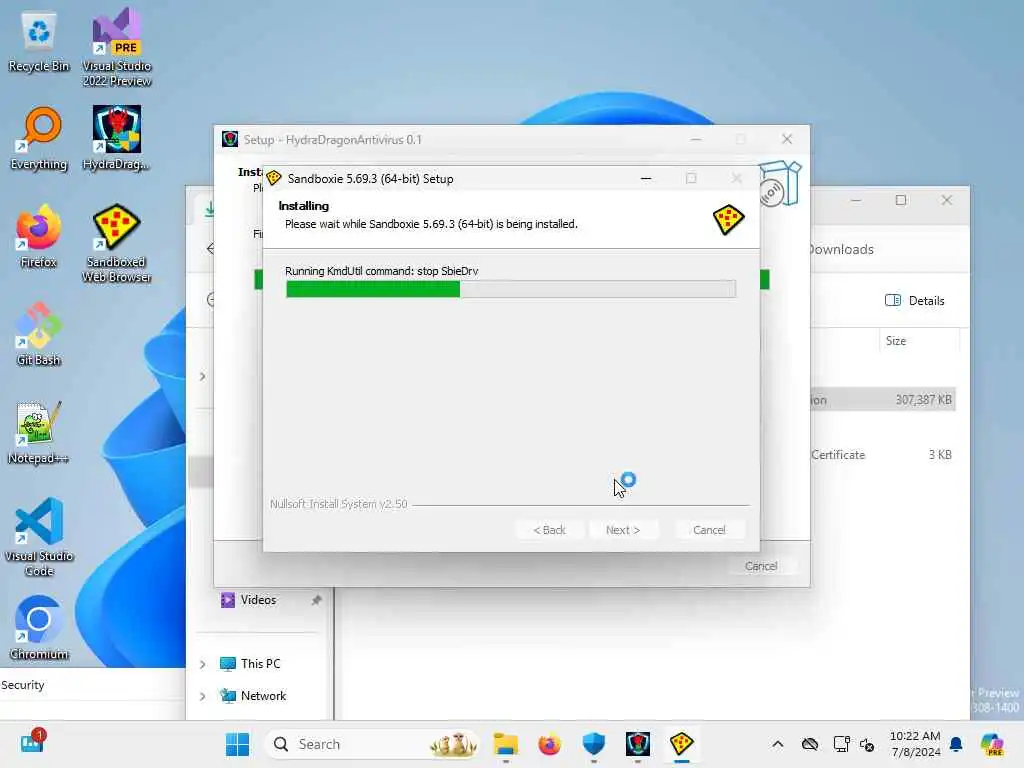Expand the This PC tree node
The width and height of the screenshot is (1024, 768).
(x=202, y=664)
